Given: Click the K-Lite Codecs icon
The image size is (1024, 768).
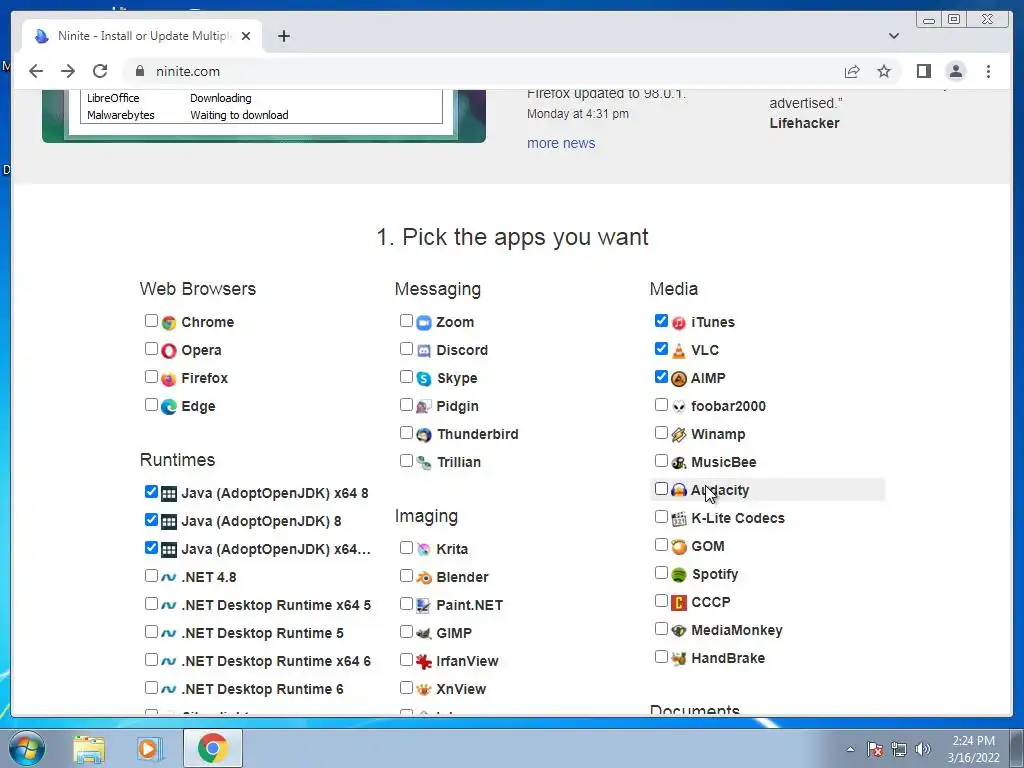Looking at the screenshot, I should [679, 519].
